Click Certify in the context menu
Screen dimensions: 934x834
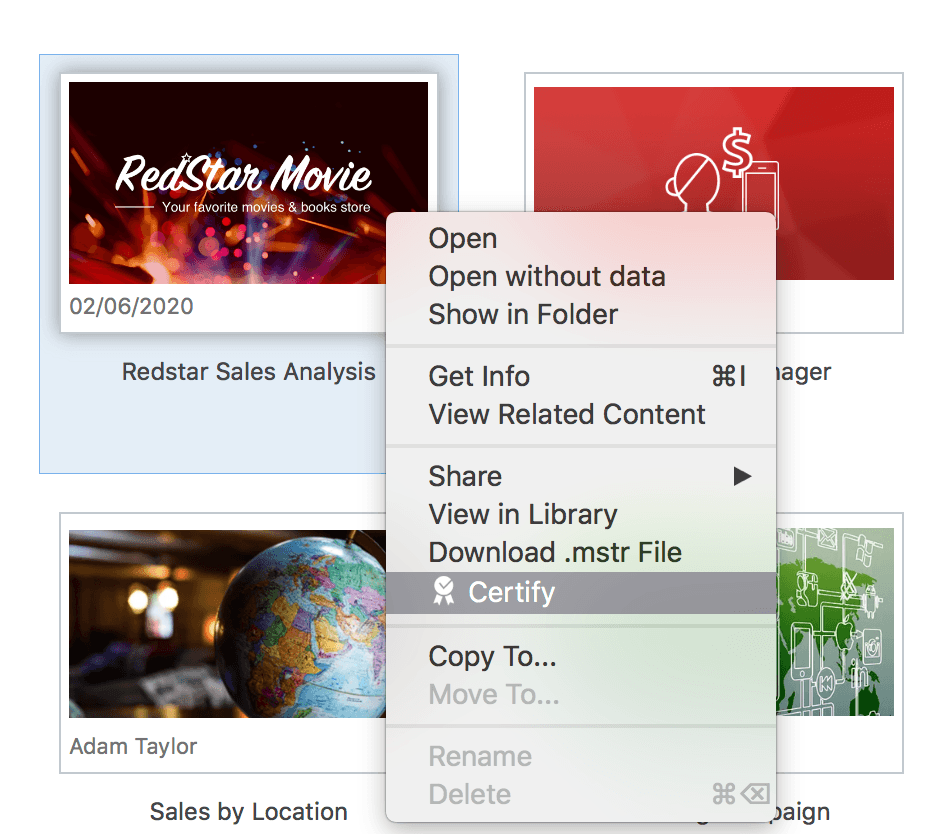pyautogui.click(x=511, y=593)
